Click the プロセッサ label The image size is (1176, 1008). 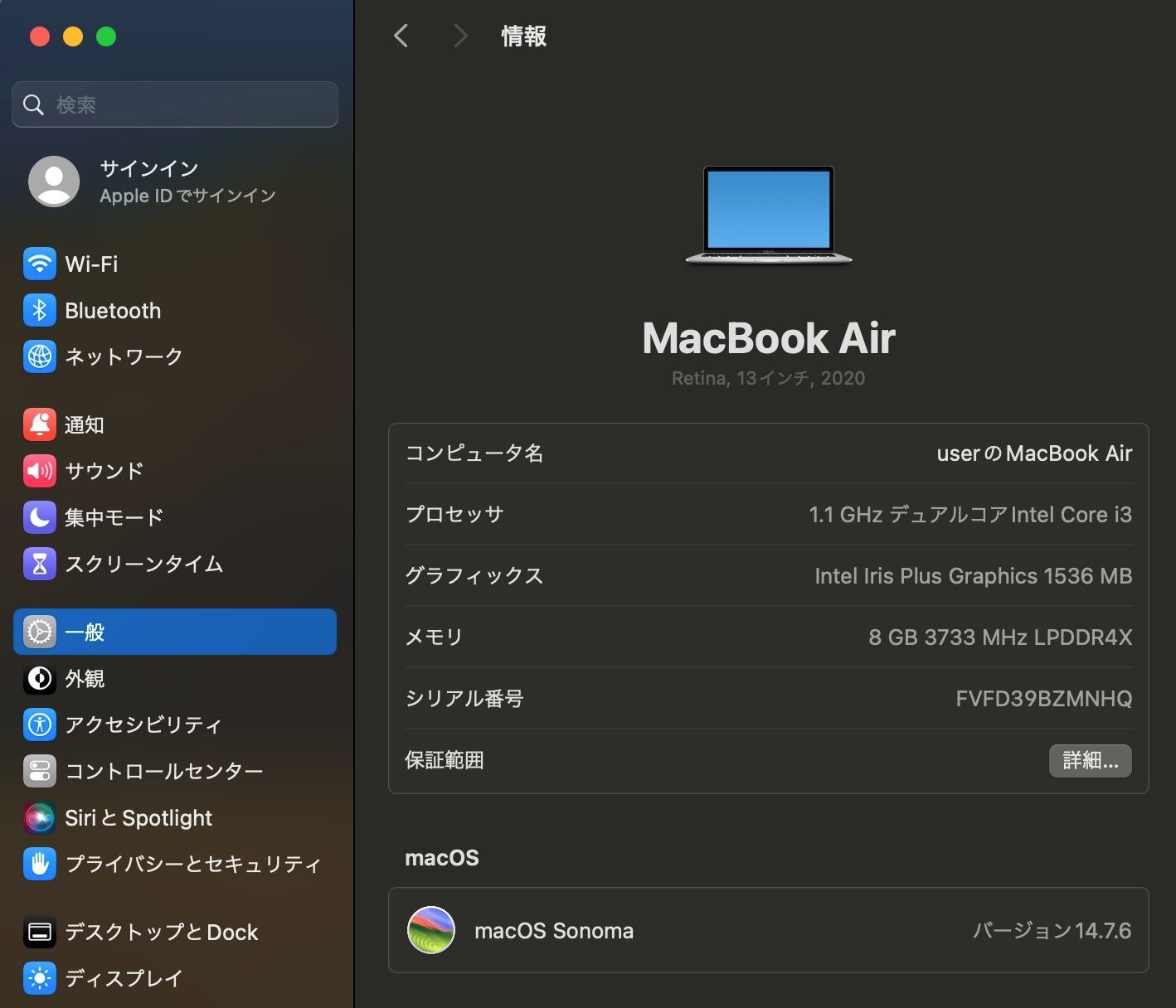point(454,515)
